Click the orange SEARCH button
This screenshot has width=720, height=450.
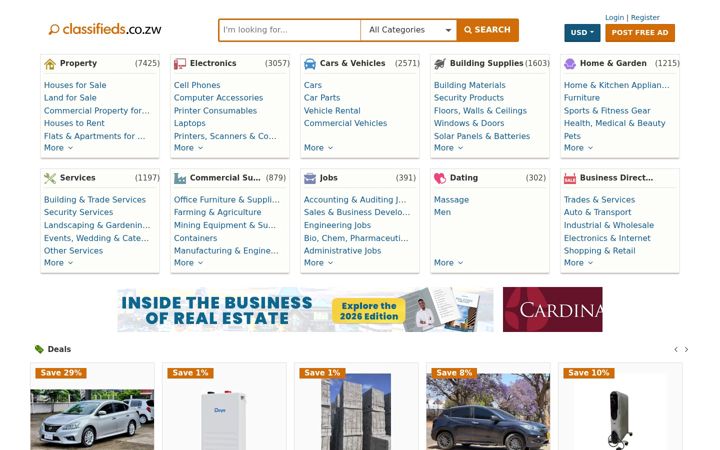[488, 30]
